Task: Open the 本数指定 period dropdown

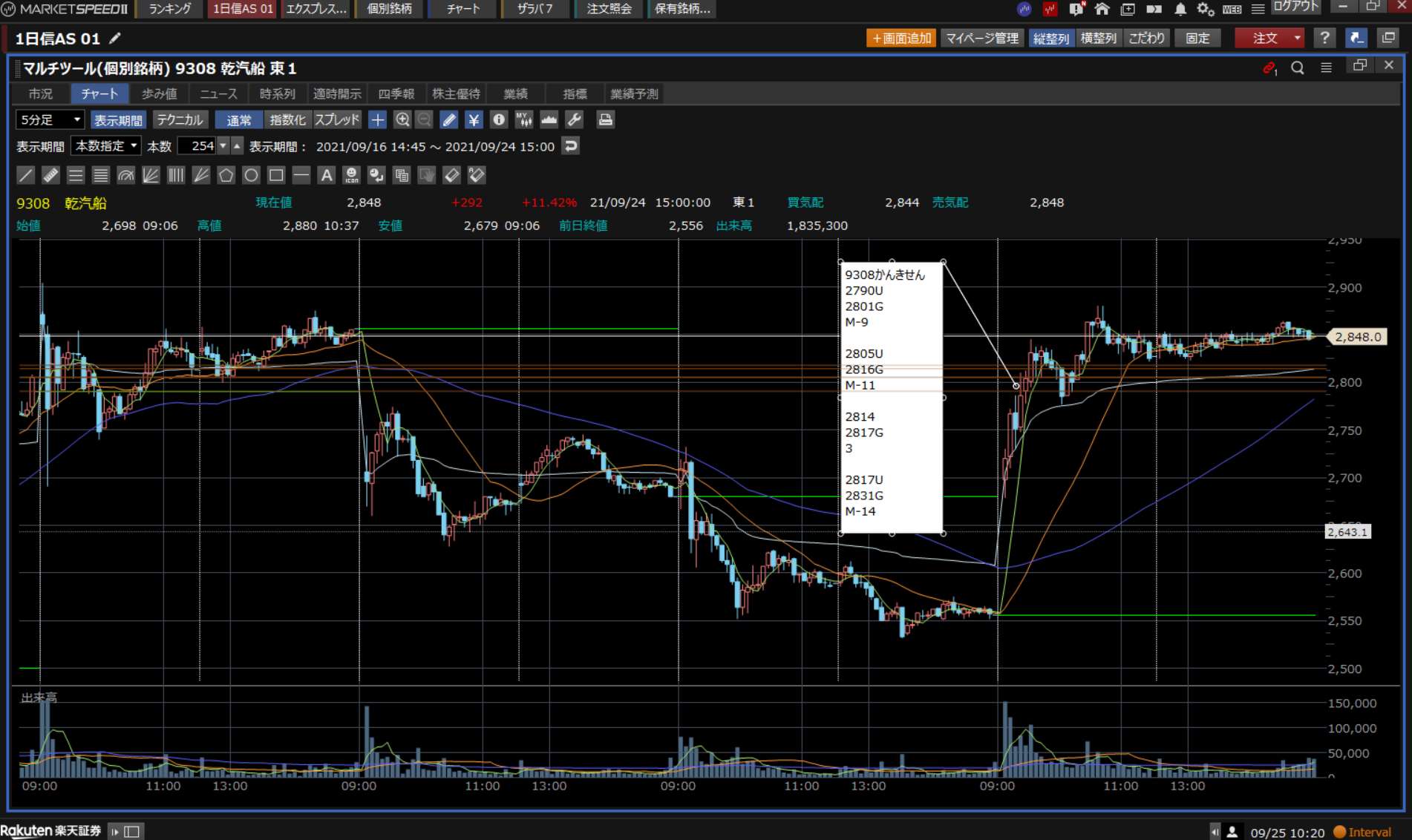Action: [x=106, y=146]
